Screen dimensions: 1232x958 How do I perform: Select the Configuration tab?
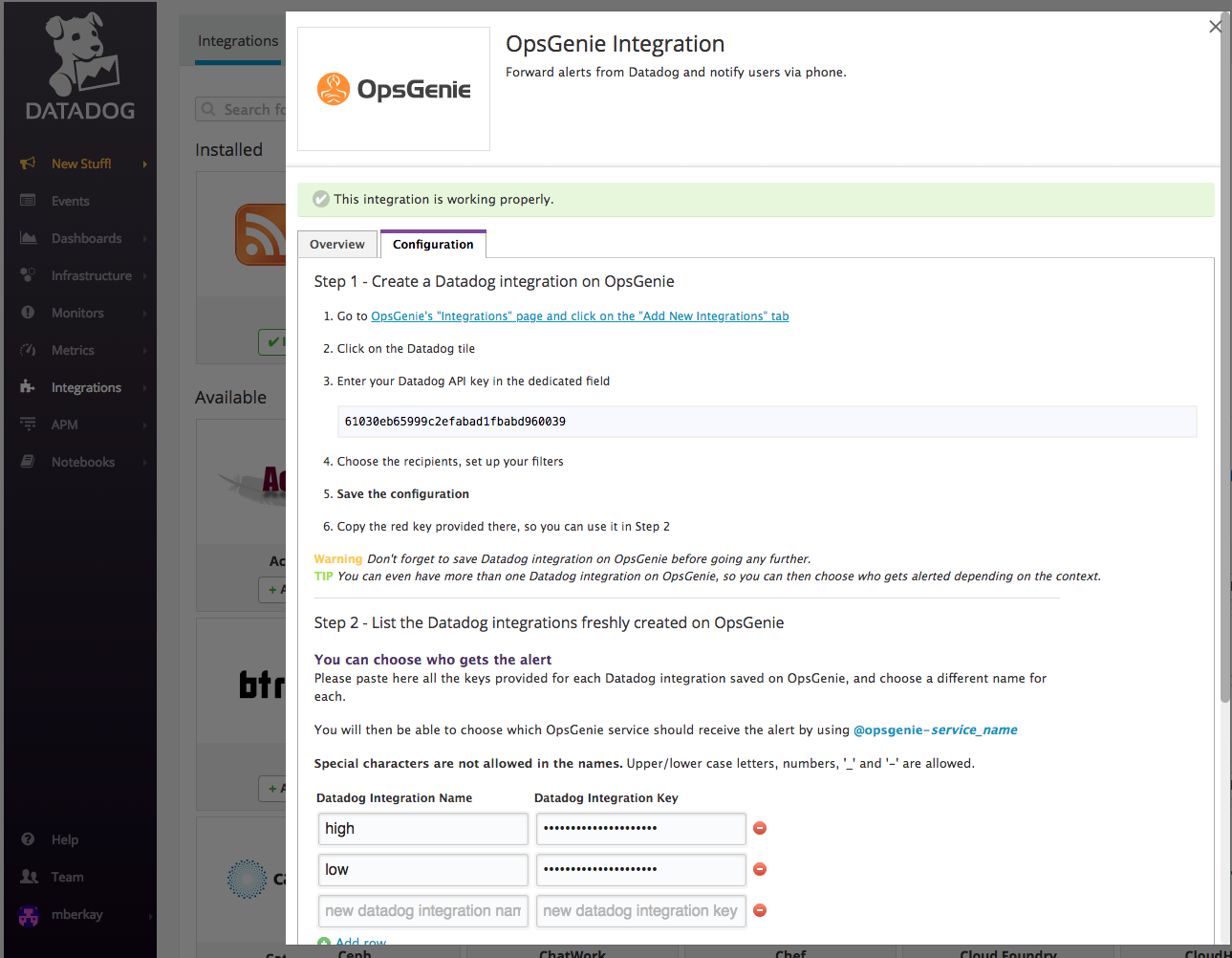click(x=433, y=244)
